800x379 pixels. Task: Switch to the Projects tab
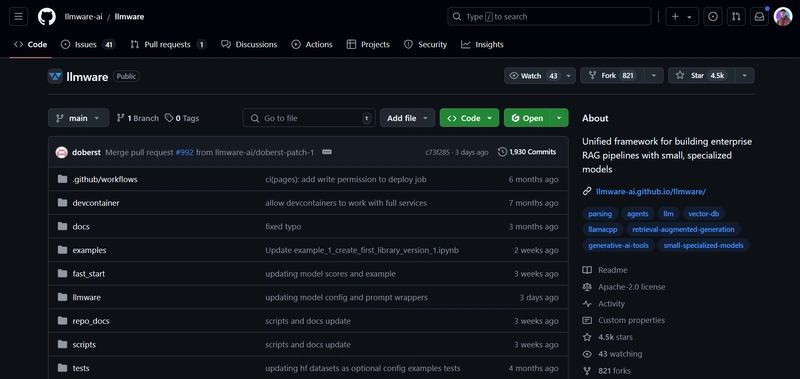[x=368, y=44]
